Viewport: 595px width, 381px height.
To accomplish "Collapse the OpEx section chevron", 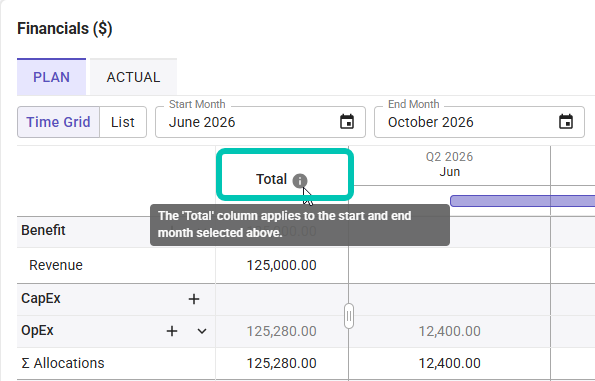I will (202, 331).
